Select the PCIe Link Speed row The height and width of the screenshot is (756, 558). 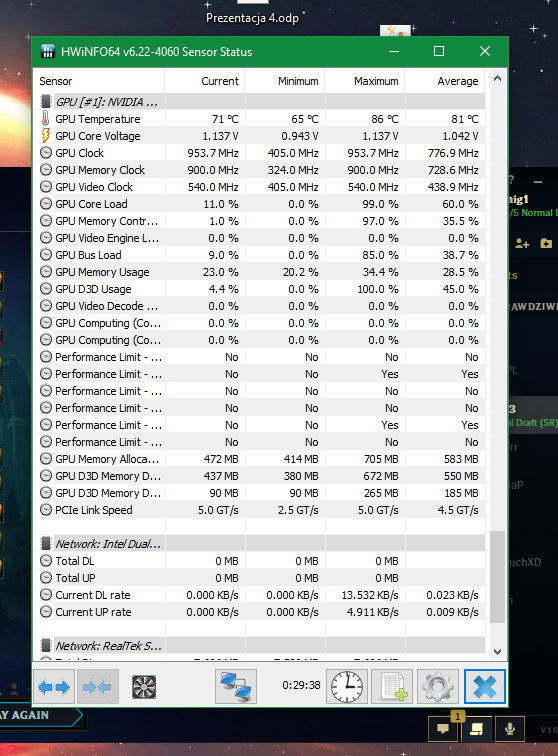259,510
